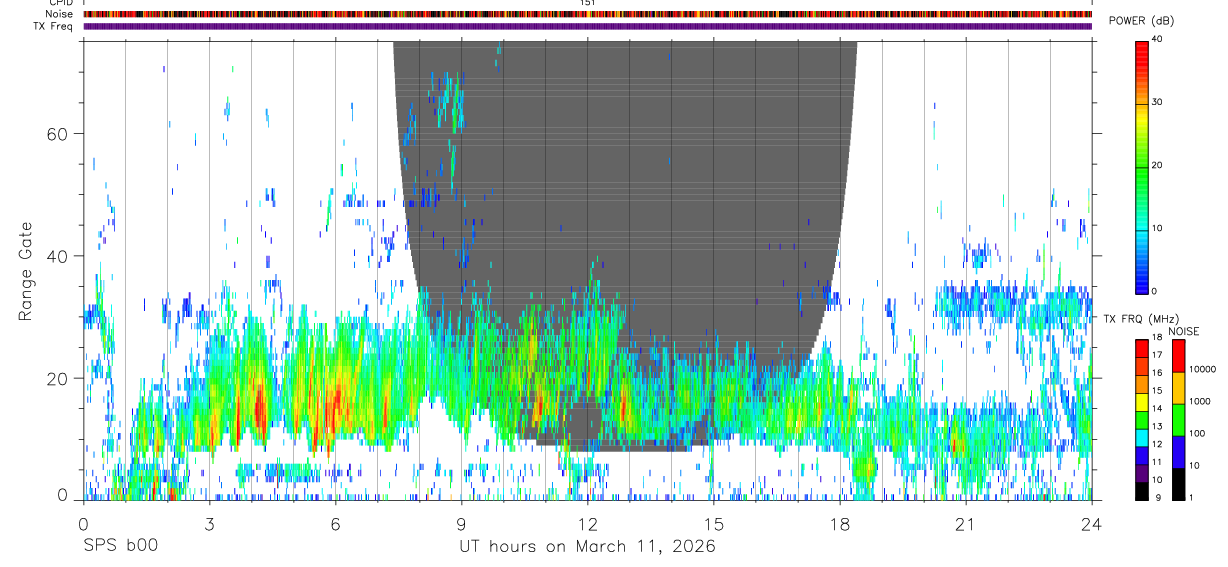Pick the yellow 14–15 MHz TX FRQ swatch

pos(1142,402)
